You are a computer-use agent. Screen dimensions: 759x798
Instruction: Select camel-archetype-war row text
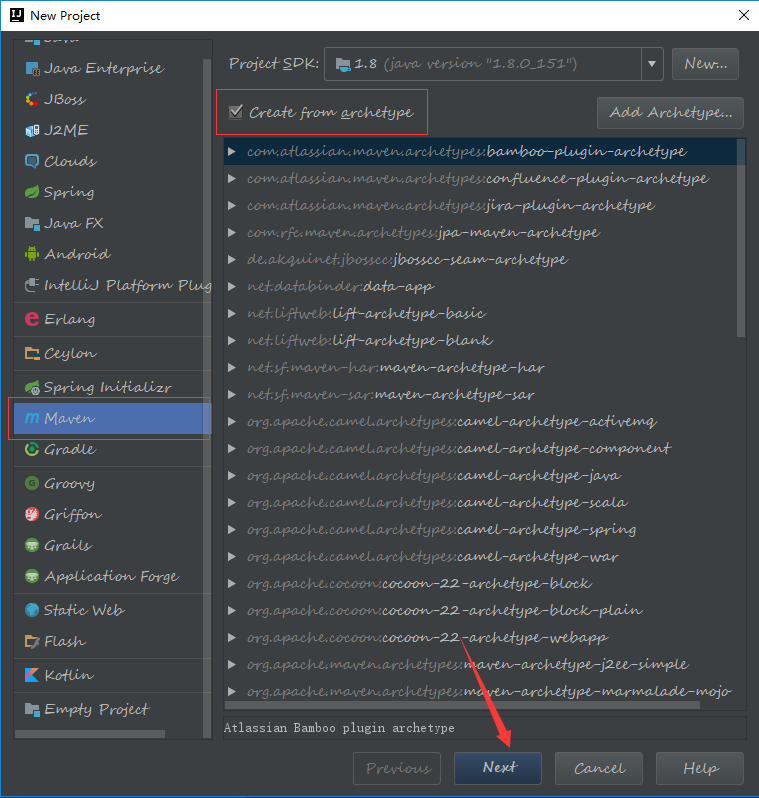coord(433,556)
